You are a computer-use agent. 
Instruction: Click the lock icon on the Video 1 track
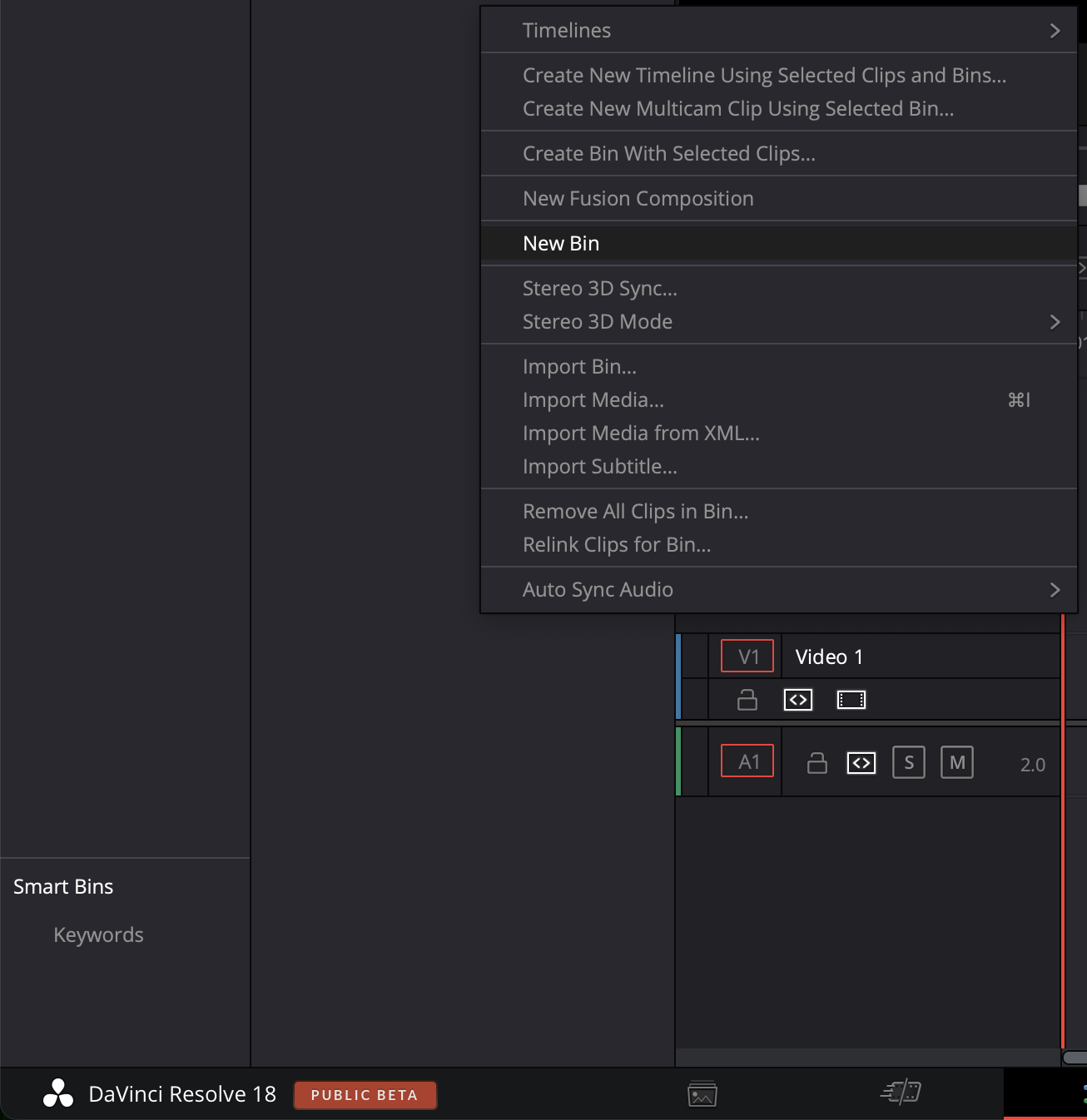[x=747, y=699]
